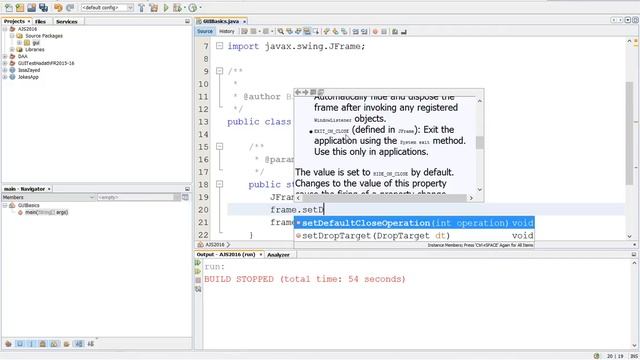Click the Navigator filter empty combo box
This screenshot has height=360, width=640.
pos(139,197)
